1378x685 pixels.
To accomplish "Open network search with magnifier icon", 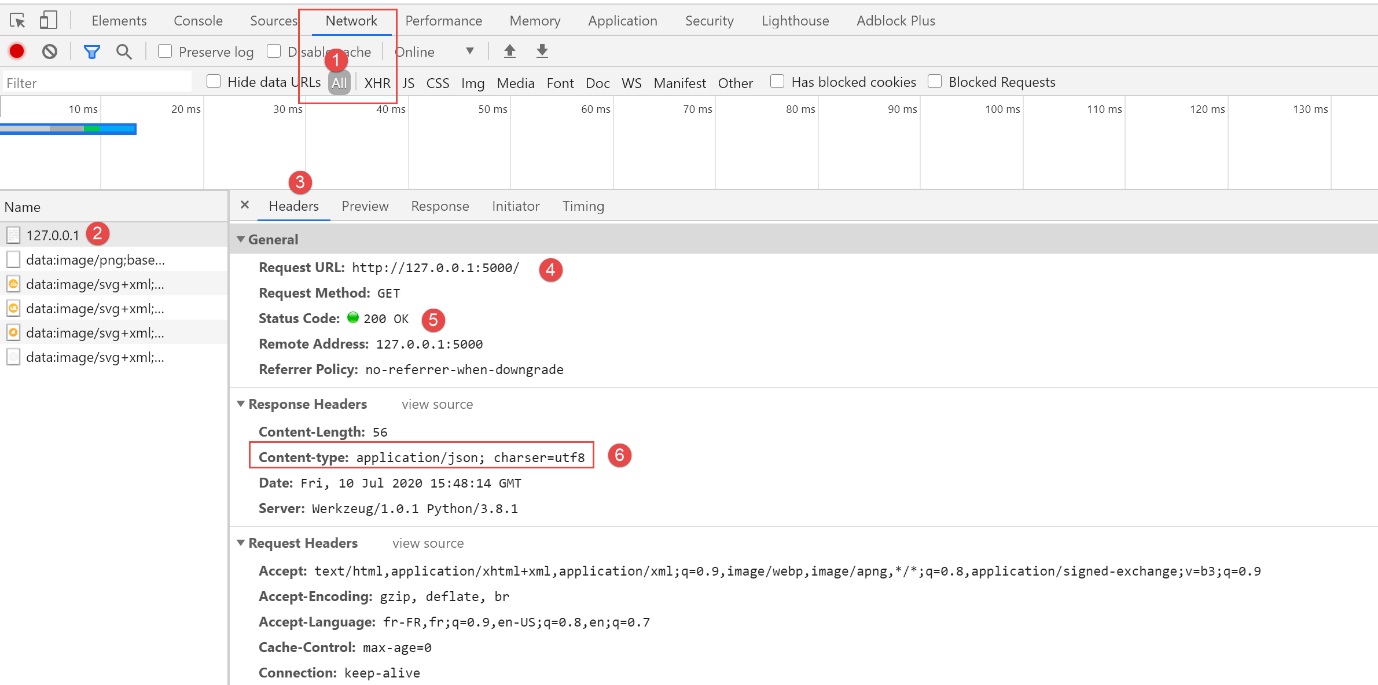I will tap(123, 51).
